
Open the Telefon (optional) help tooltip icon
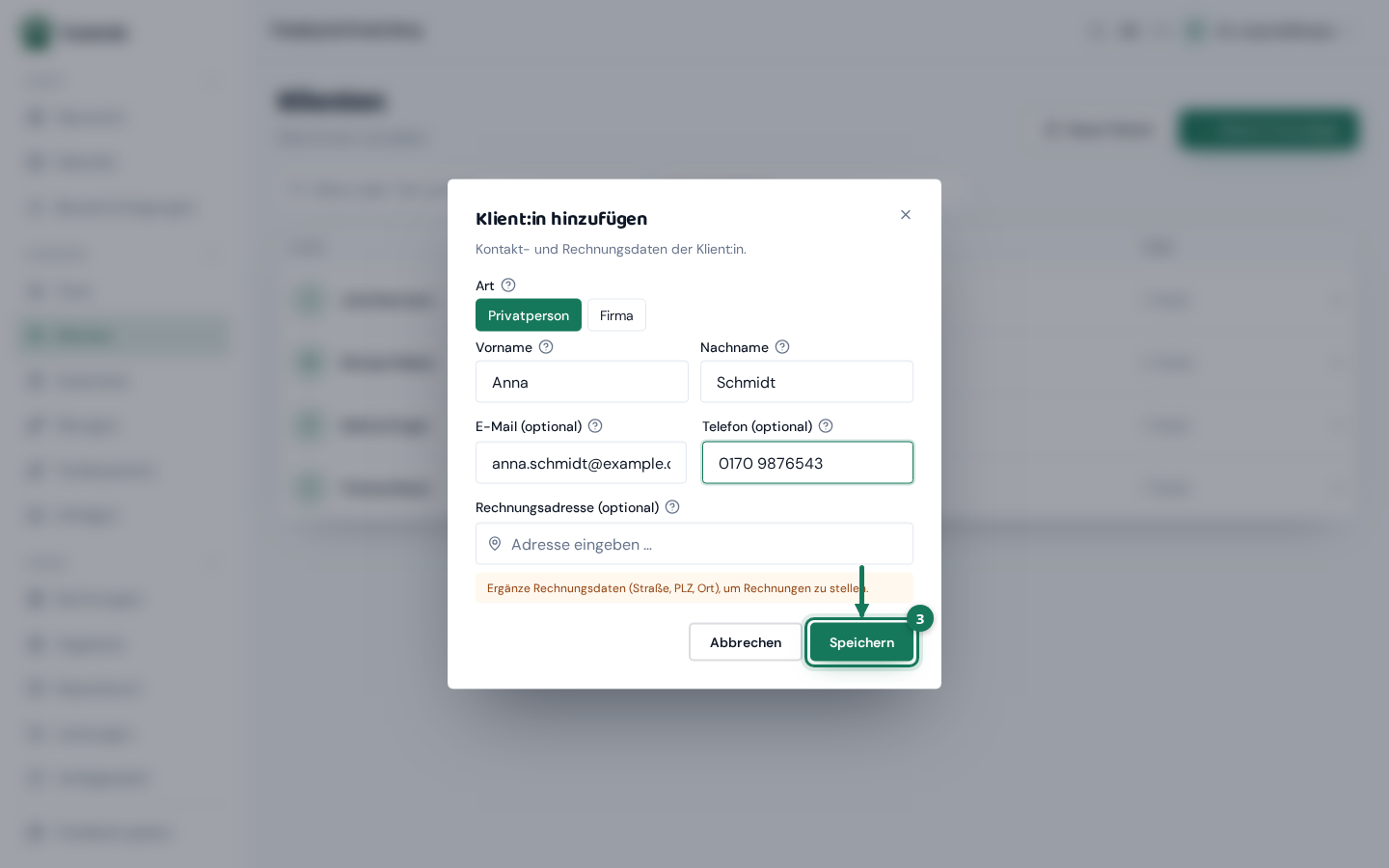tap(826, 426)
